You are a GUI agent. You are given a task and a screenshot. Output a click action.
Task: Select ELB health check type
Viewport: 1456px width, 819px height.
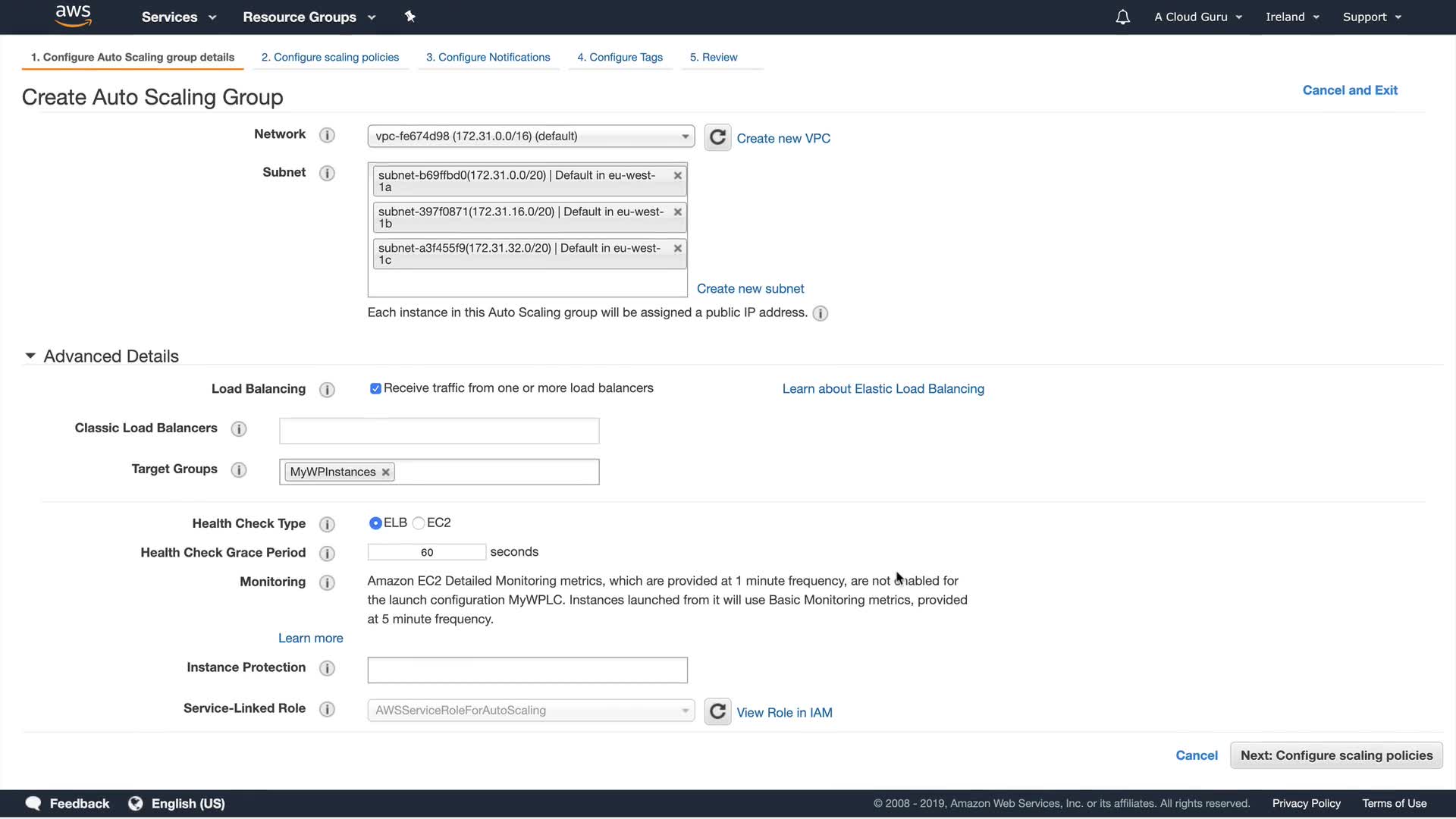coord(375,523)
